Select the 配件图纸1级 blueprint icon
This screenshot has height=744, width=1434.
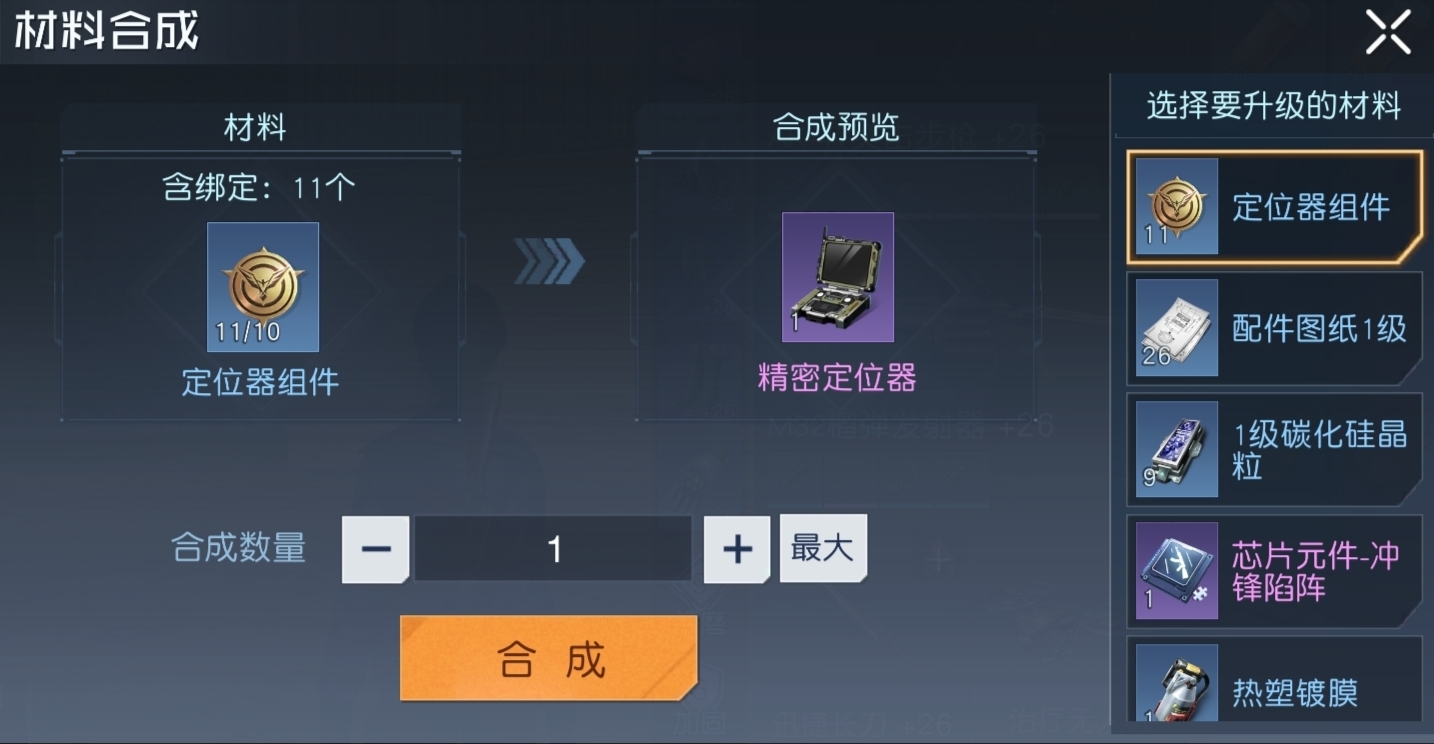[x=1177, y=328]
